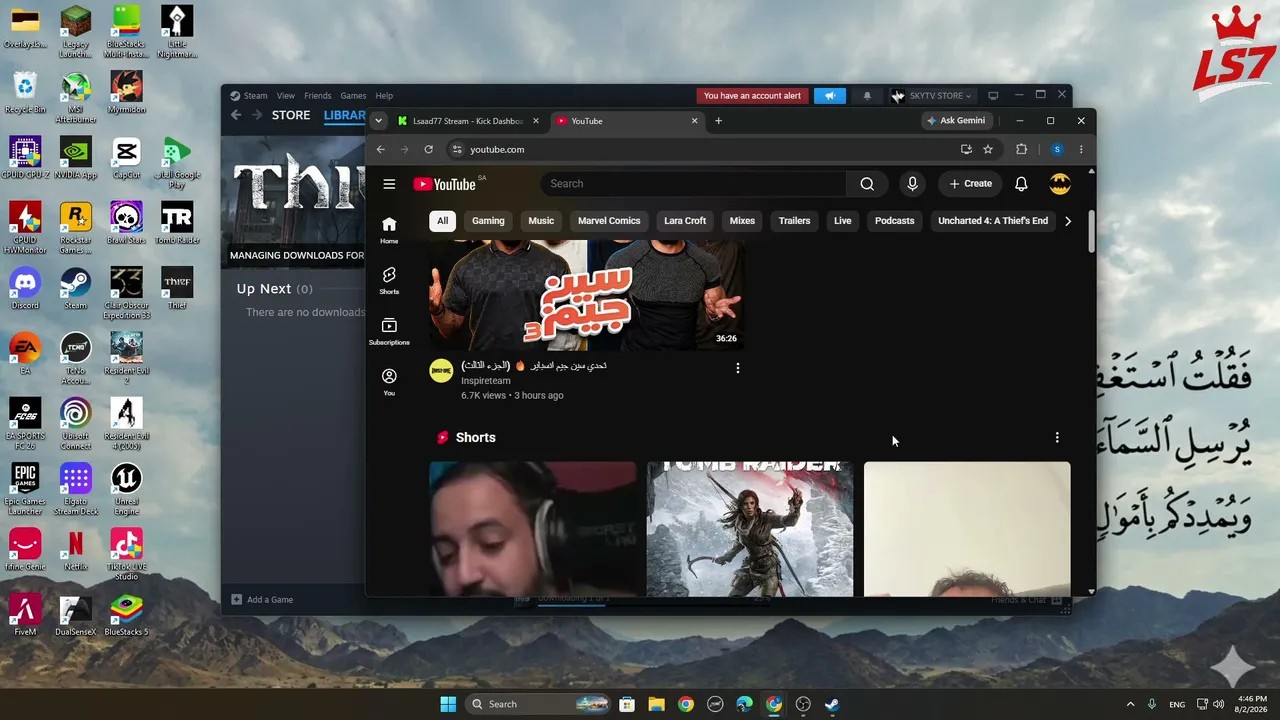Open the YouTube guide hamburger menu
The width and height of the screenshot is (1280, 720).
pyautogui.click(x=389, y=184)
